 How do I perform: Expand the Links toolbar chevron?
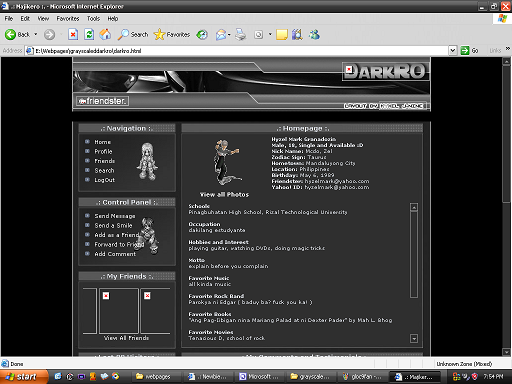[x=507, y=49]
